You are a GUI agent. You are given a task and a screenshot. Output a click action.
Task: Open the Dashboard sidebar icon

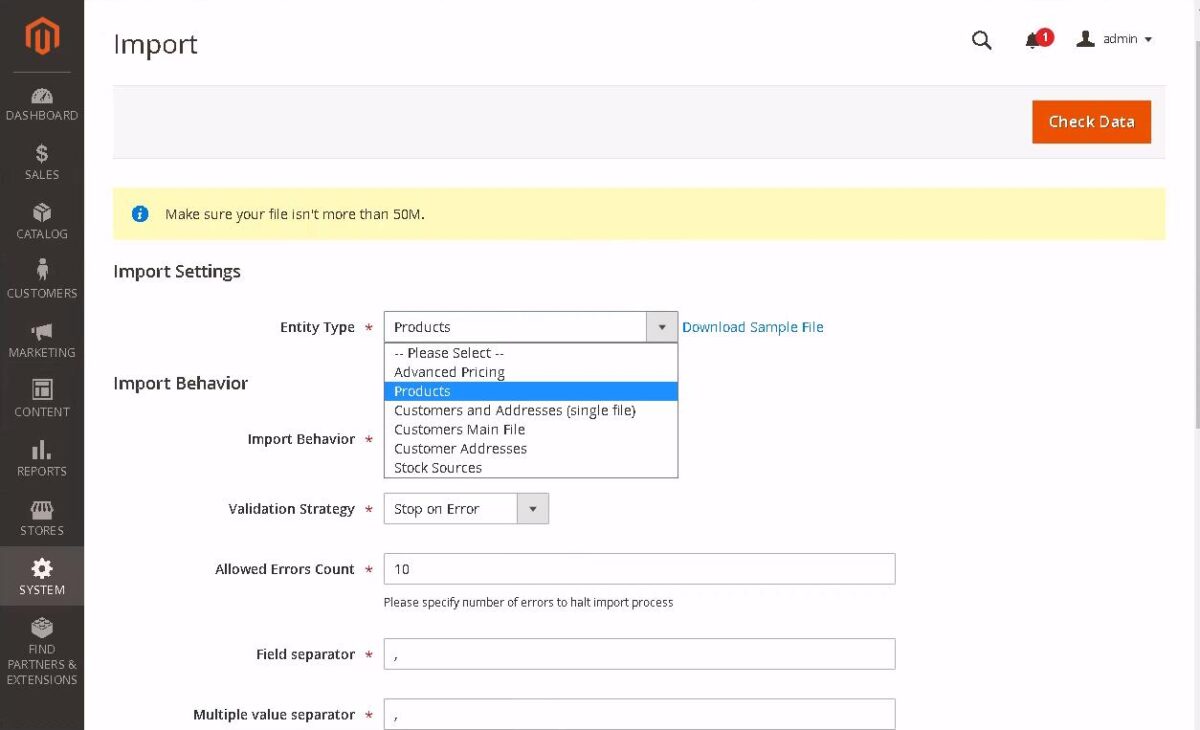coord(42,96)
